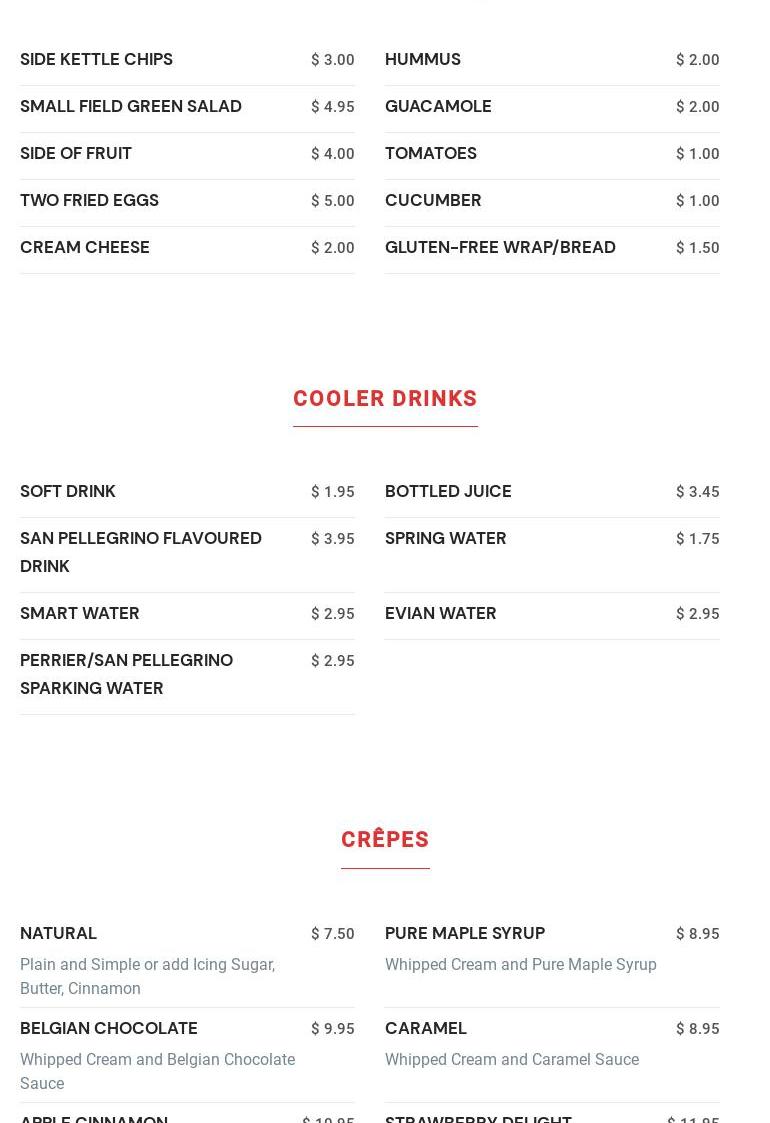The image size is (770, 1123).
Task: Click the SMART WATER item
Action: pos(80,614)
